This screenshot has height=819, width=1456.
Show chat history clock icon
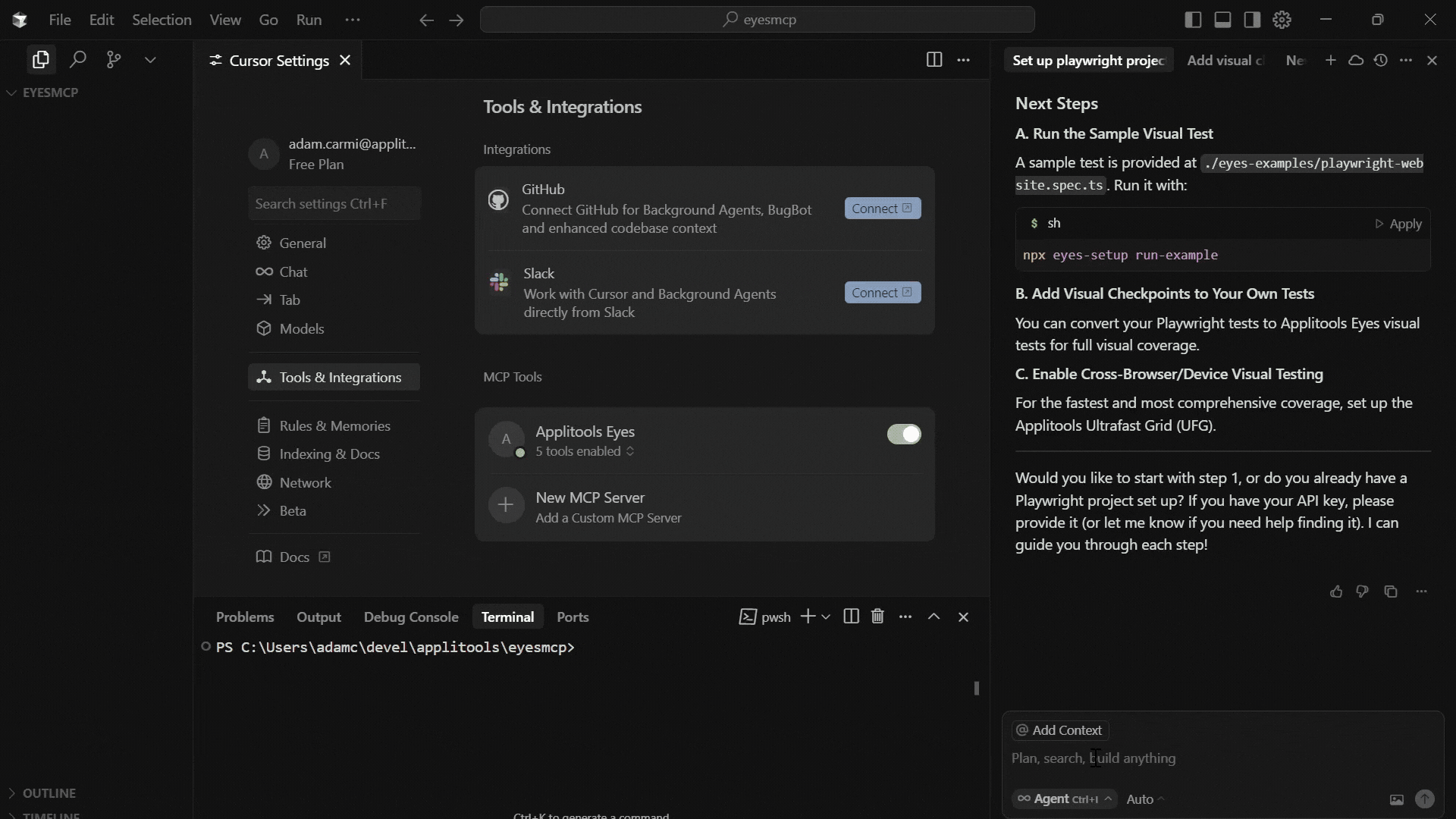point(1381,60)
